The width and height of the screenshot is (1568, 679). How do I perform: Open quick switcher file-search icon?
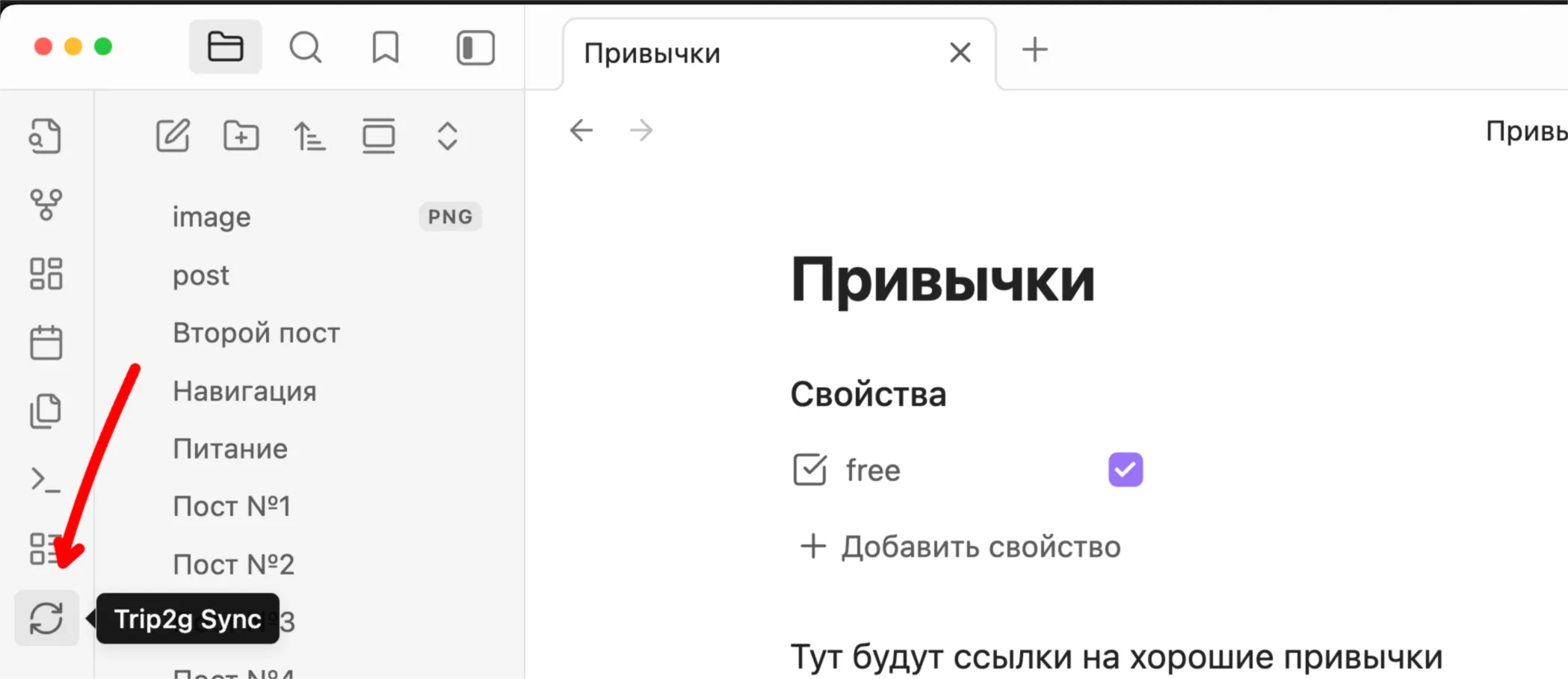(46, 136)
